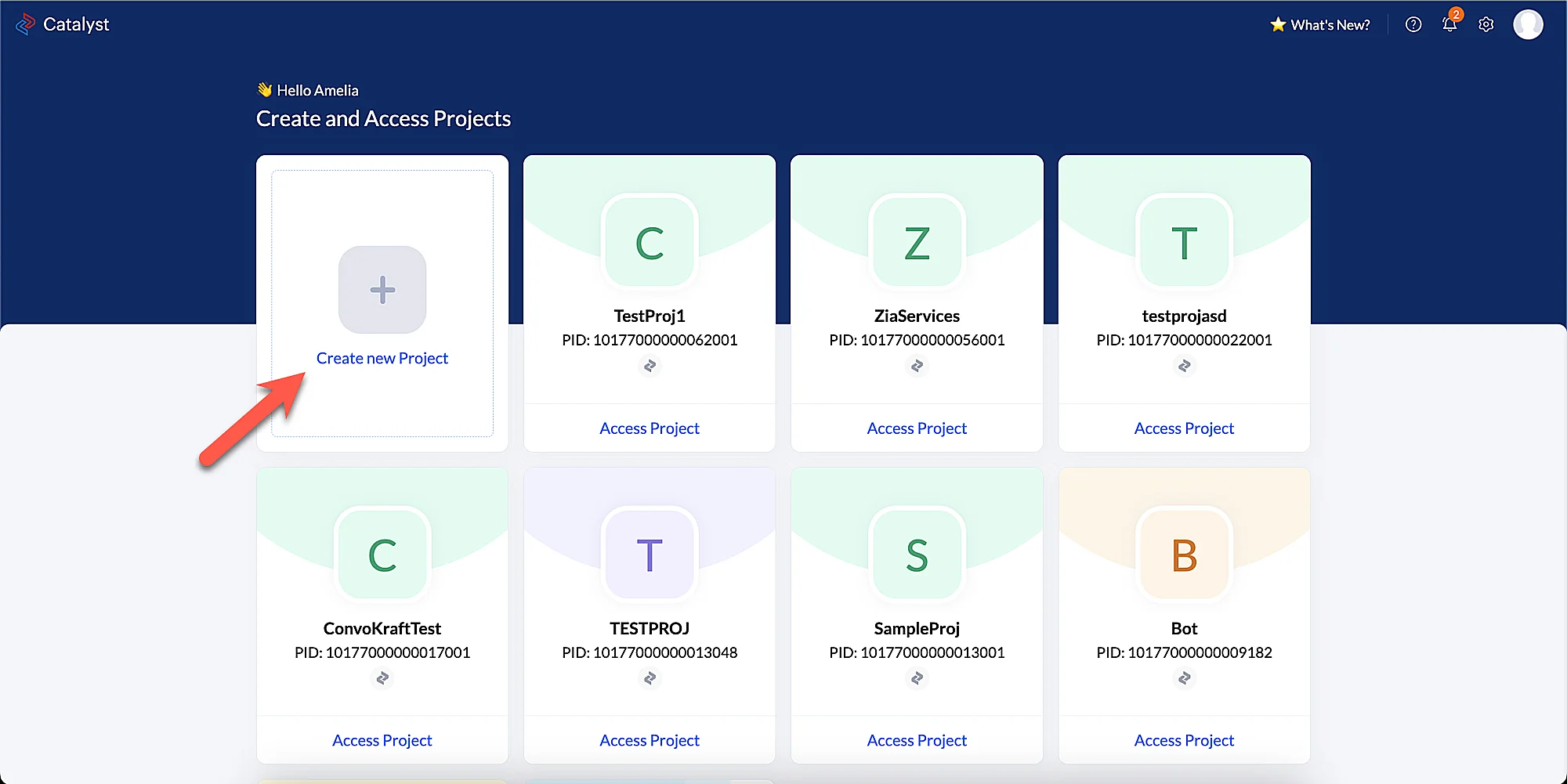Access Project for TestProj1
1567x784 pixels.
(650, 428)
